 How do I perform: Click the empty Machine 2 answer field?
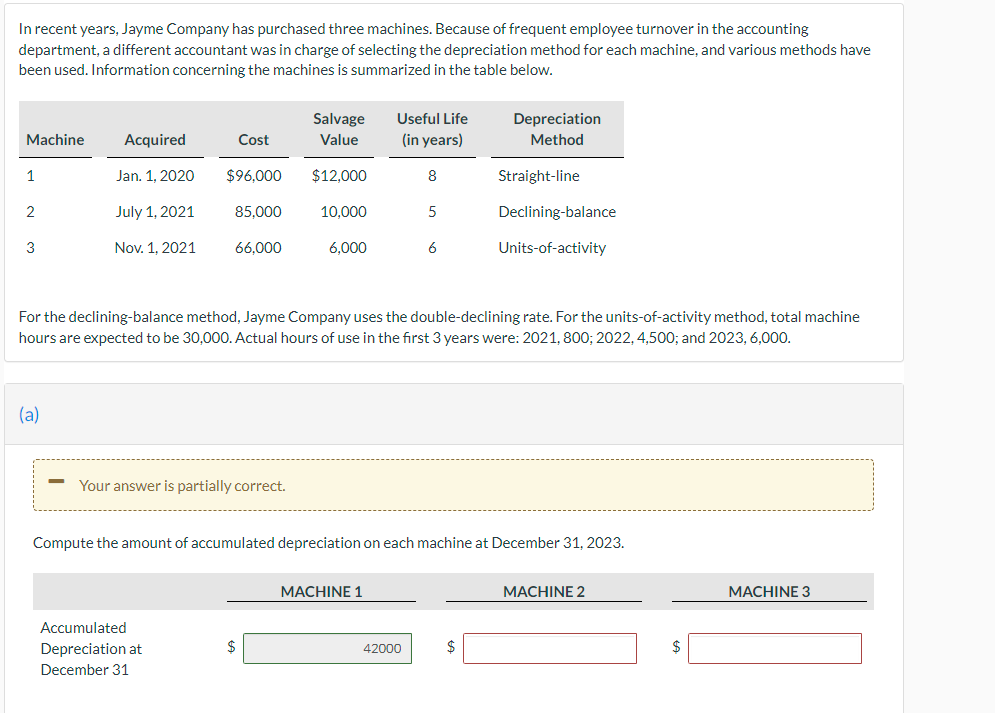click(x=550, y=648)
